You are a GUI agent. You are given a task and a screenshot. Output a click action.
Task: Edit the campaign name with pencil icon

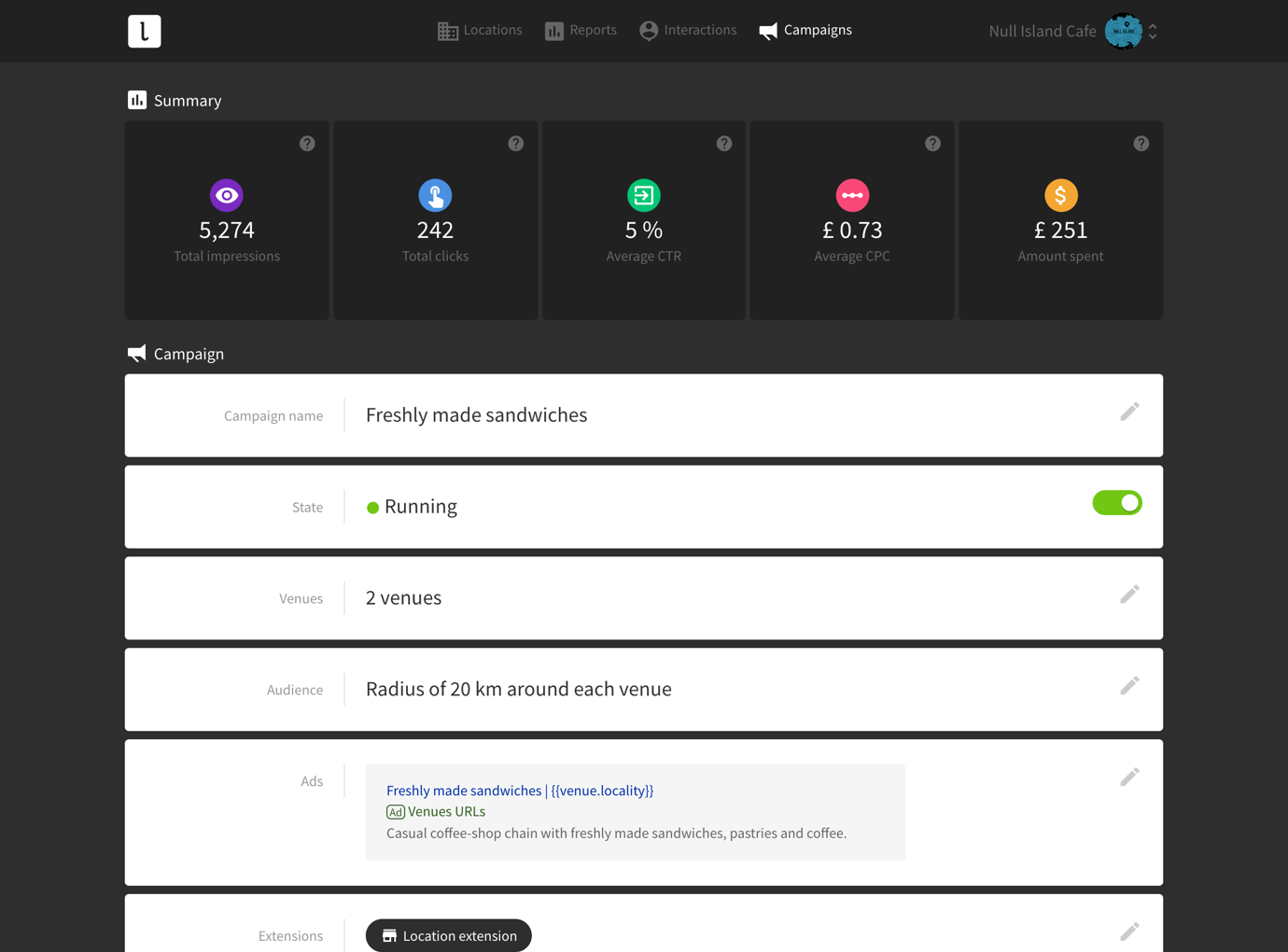pyautogui.click(x=1129, y=412)
